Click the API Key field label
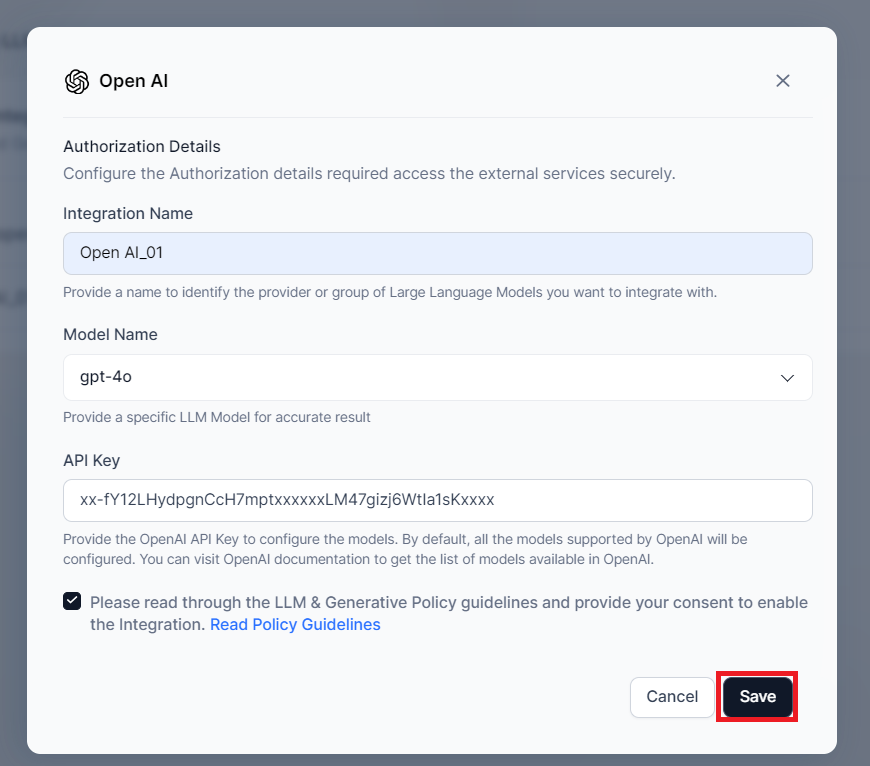Image resolution: width=870 pixels, height=766 pixels. 91,460
